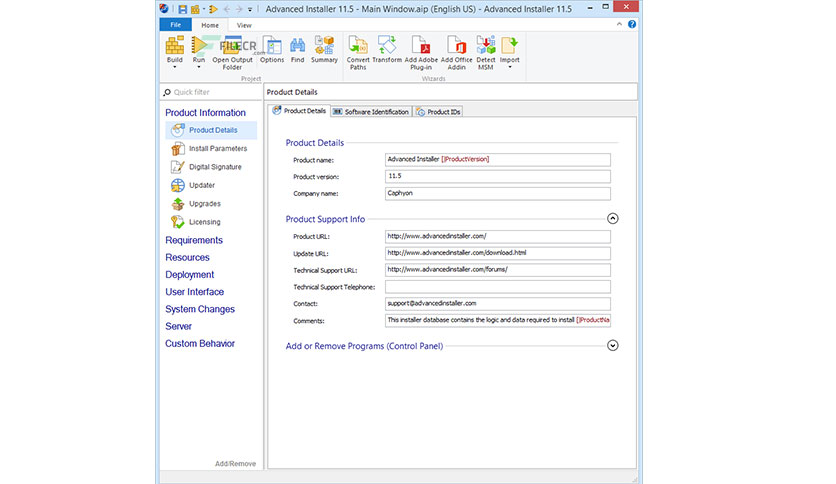Start the Add Adobe Plug-in wizard

(421, 52)
